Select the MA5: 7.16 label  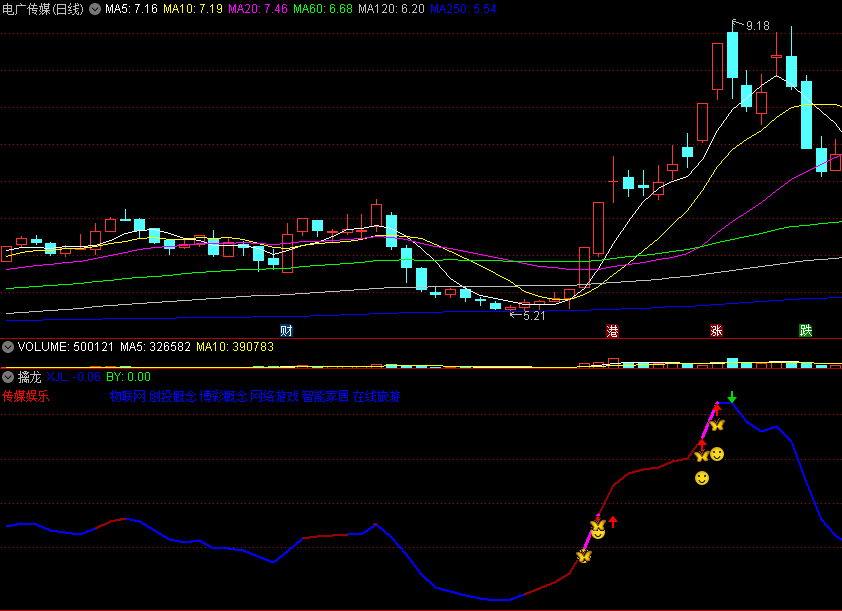131,9
